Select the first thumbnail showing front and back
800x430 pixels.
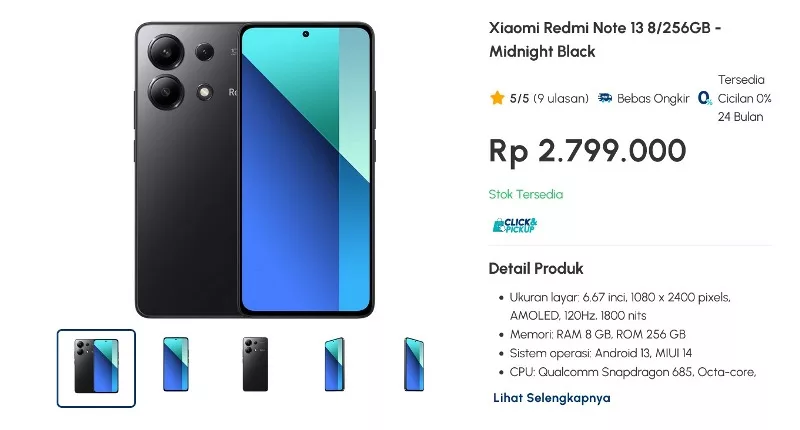tap(96, 368)
